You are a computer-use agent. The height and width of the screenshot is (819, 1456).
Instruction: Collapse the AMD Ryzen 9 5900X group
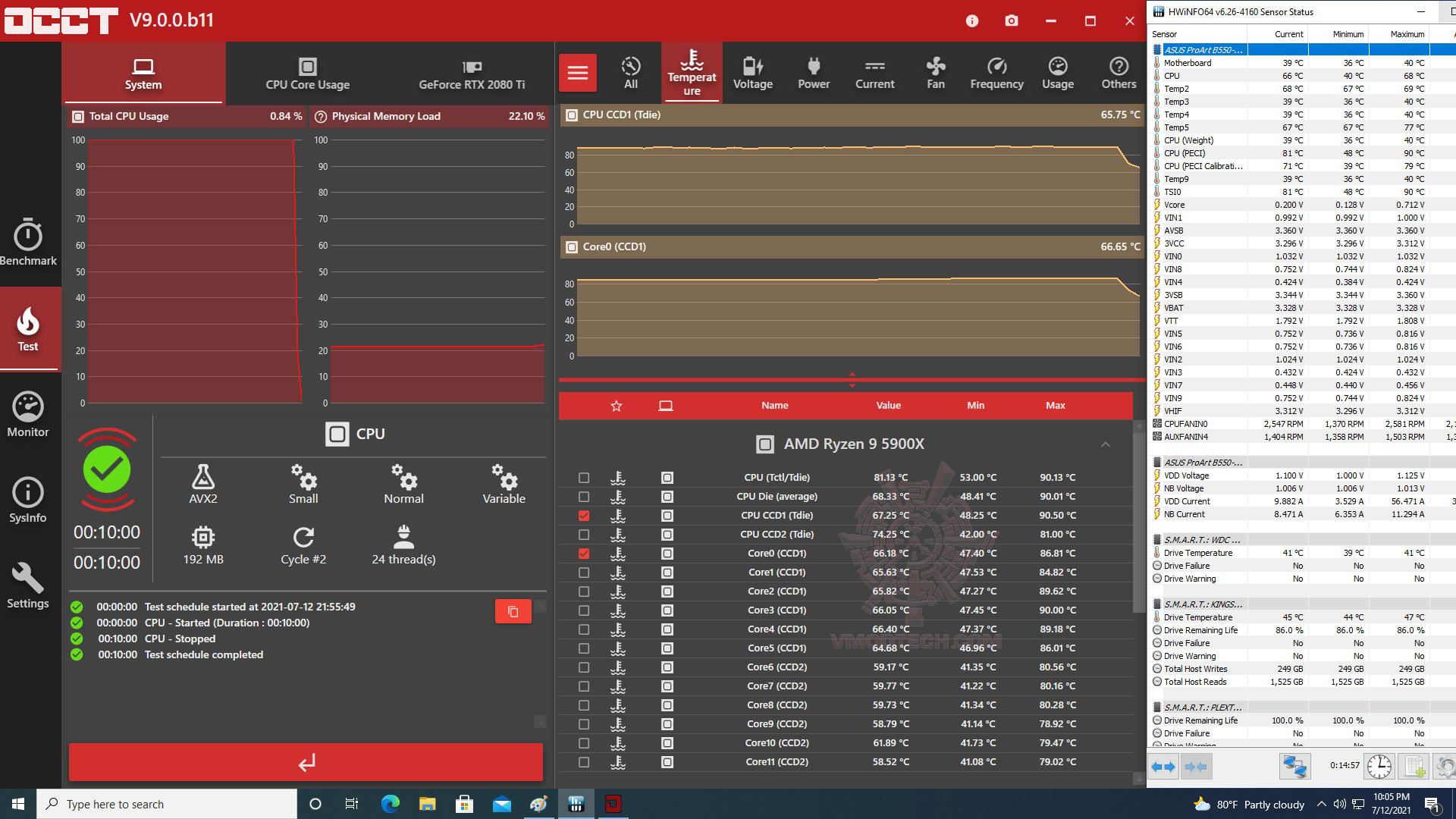1105,444
